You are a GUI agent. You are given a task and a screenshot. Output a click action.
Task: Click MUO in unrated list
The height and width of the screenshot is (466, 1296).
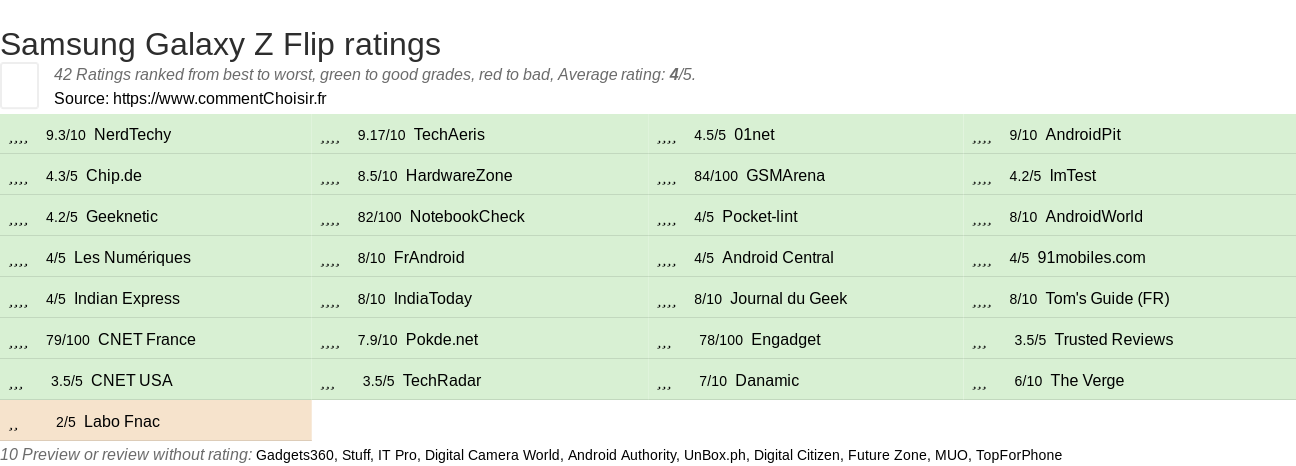click(952, 455)
